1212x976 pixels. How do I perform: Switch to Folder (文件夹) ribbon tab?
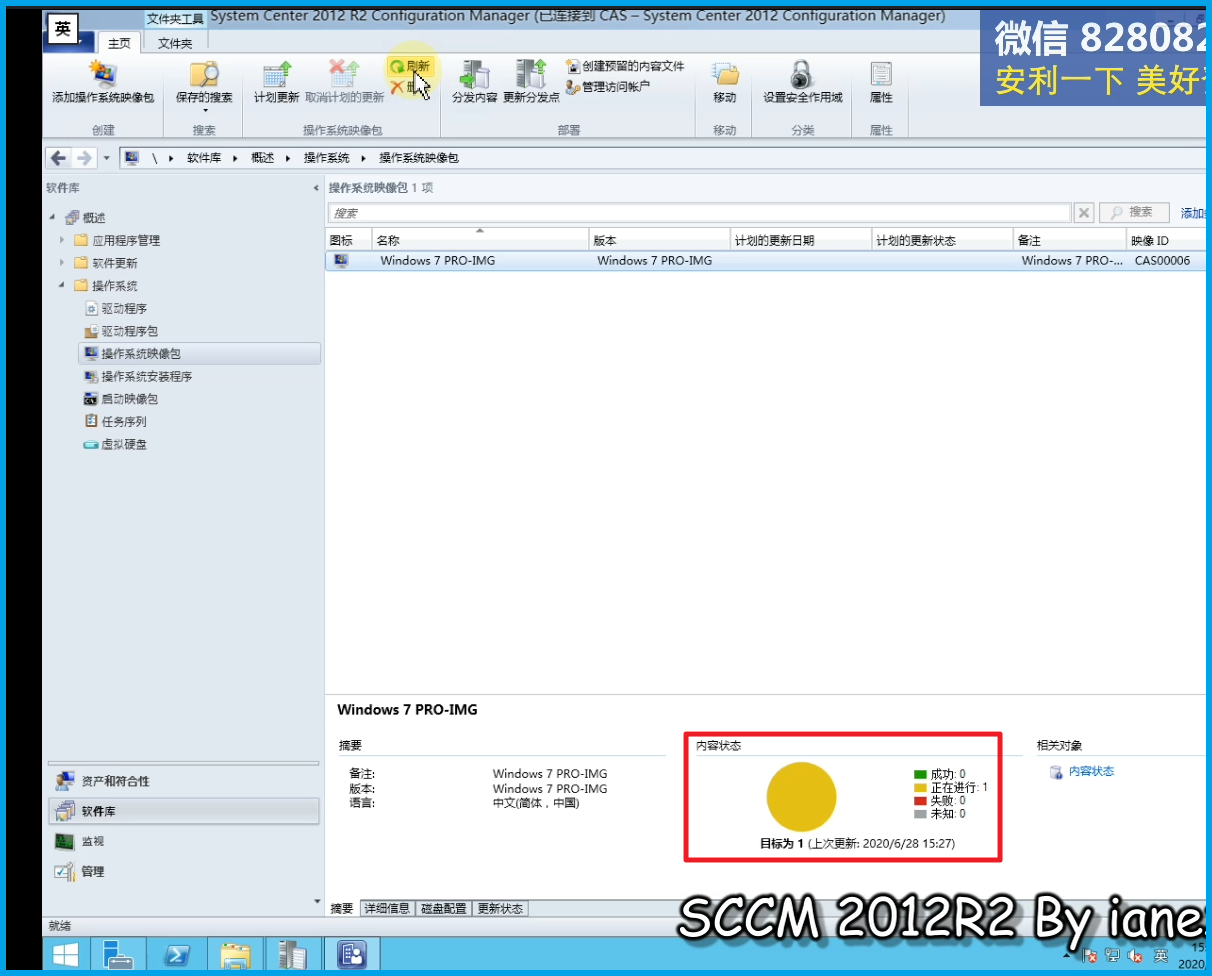(175, 43)
